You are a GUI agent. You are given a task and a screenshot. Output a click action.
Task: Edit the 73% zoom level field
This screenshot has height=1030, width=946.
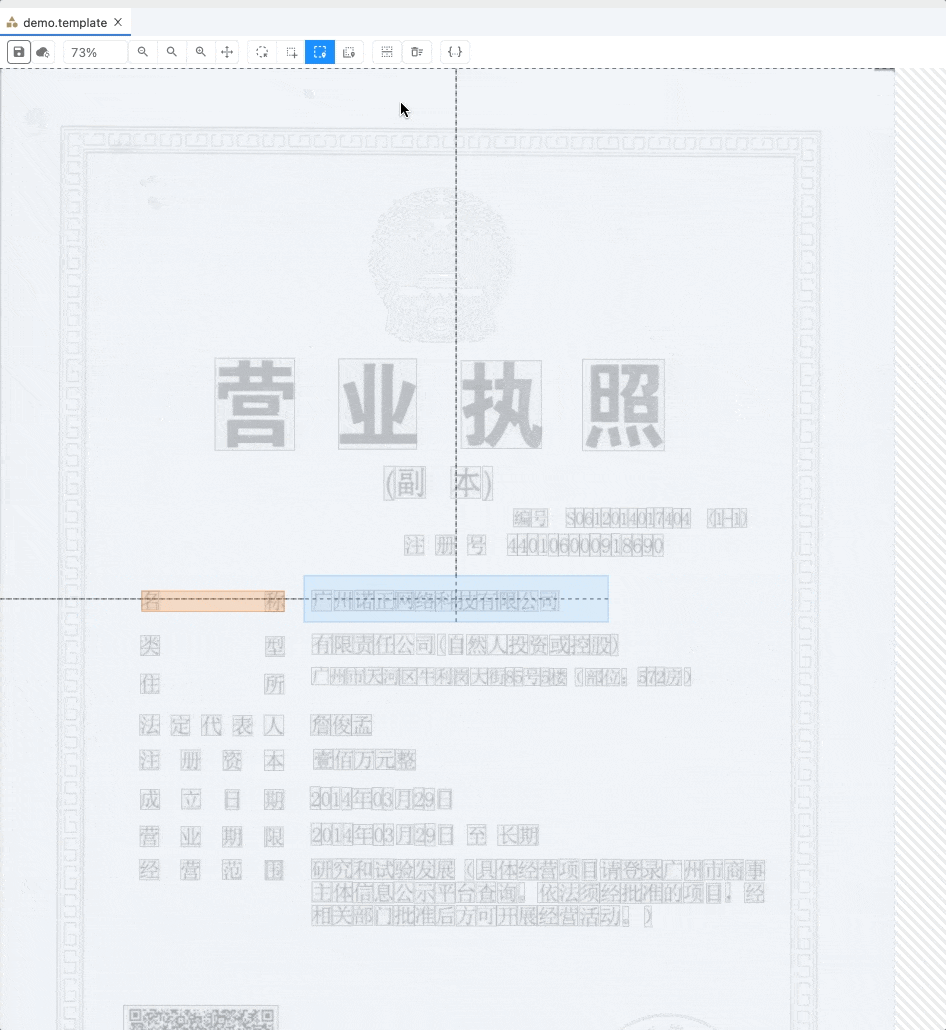point(95,52)
